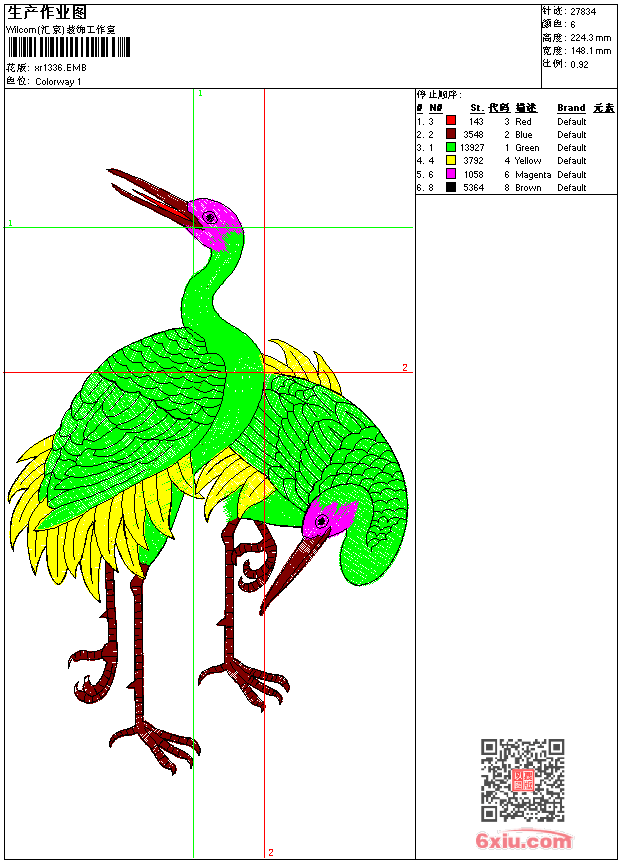Click stitch count 3548 in Blue row
620x860 pixels.
[474, 135]
